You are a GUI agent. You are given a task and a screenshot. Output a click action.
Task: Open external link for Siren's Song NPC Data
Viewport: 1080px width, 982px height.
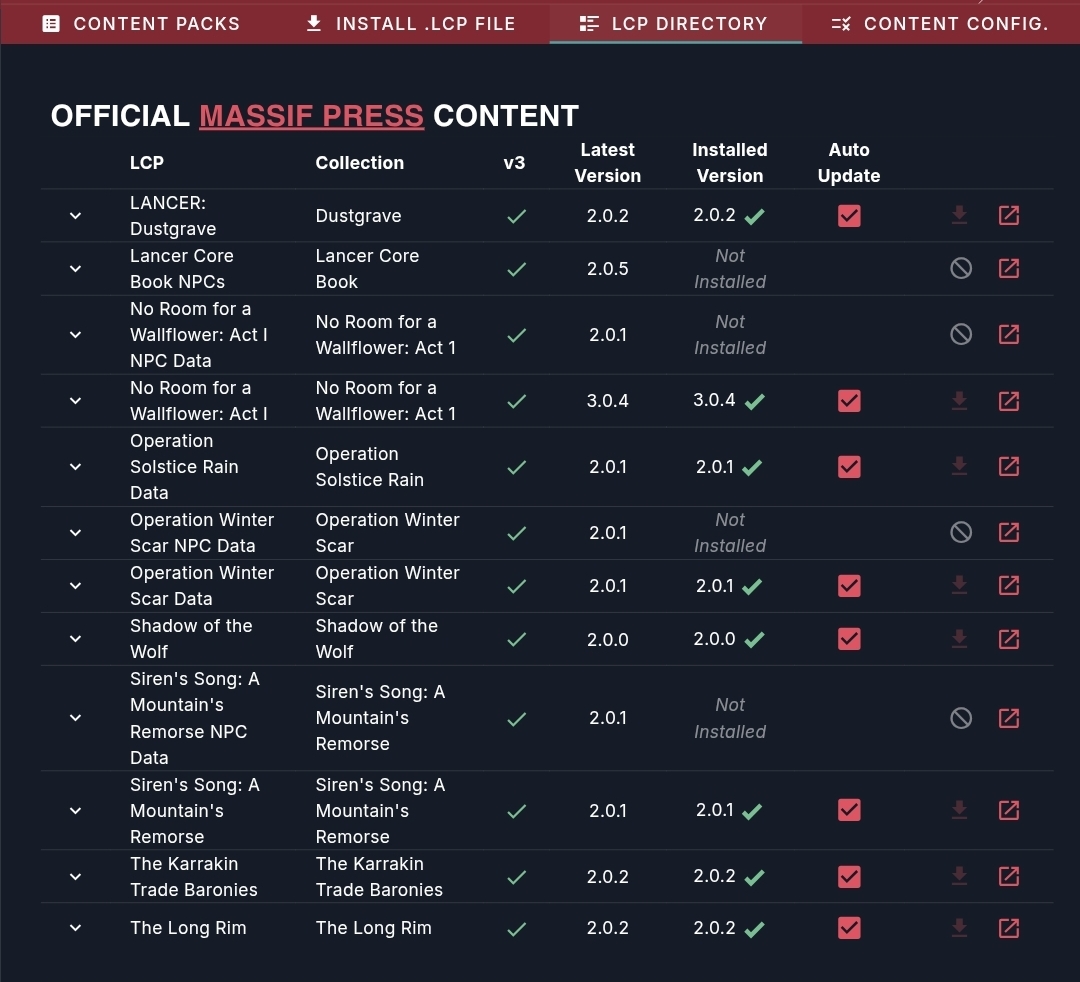[1008, 718]
